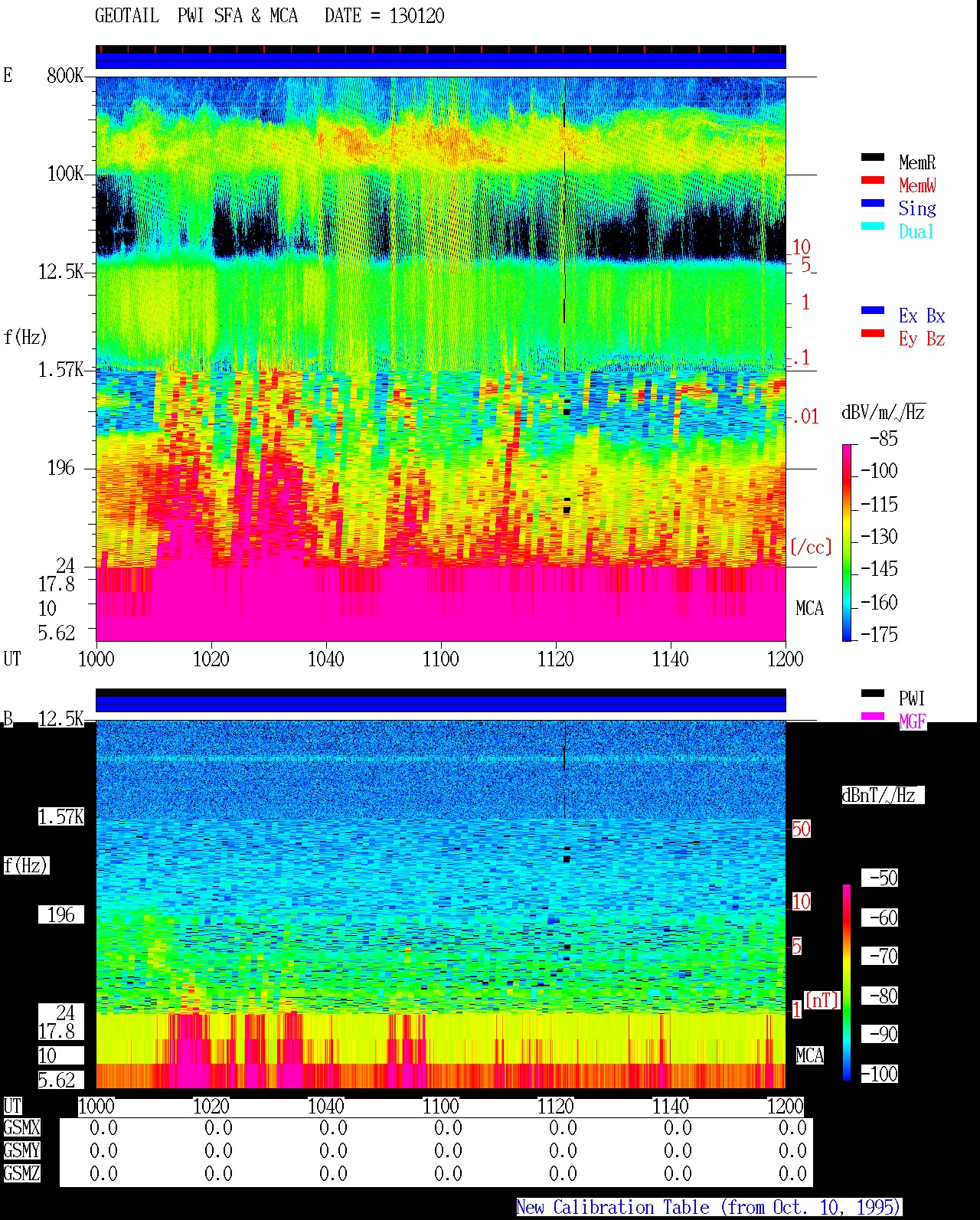The width and height of the screenshot is (980, 1220).
Task: Click the MCA label beside the electric spectrogram
Action: point(809,609)
